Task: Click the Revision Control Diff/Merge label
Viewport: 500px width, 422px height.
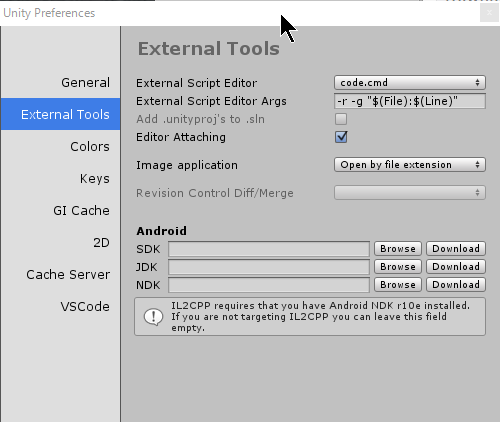Action: click(215, 193)
